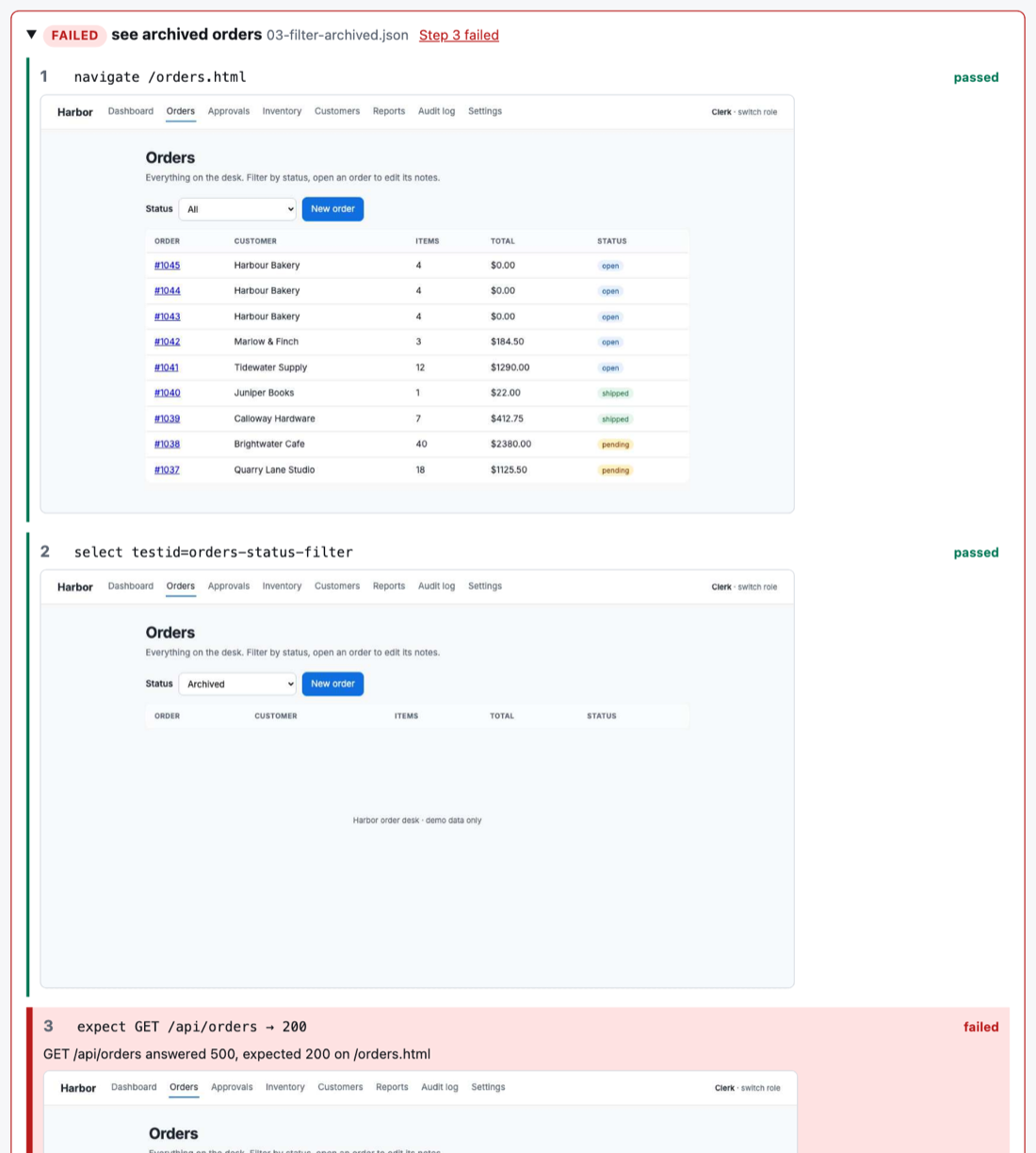Open order #1043 link
The width and height of the screenshot is (1036, 1153).
click(167, 317)
